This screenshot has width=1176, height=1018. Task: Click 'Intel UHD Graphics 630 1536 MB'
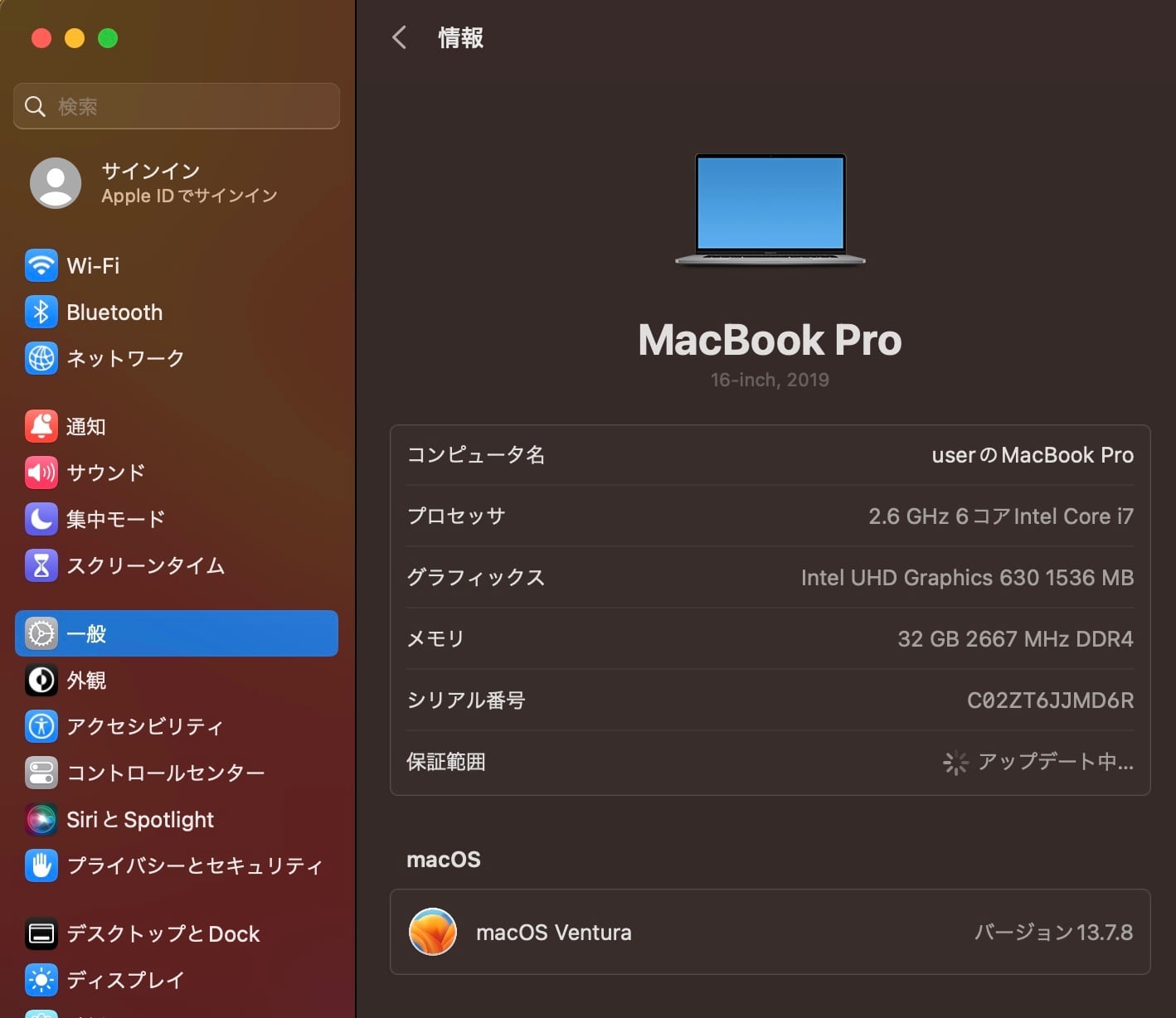tap(968, 578)
